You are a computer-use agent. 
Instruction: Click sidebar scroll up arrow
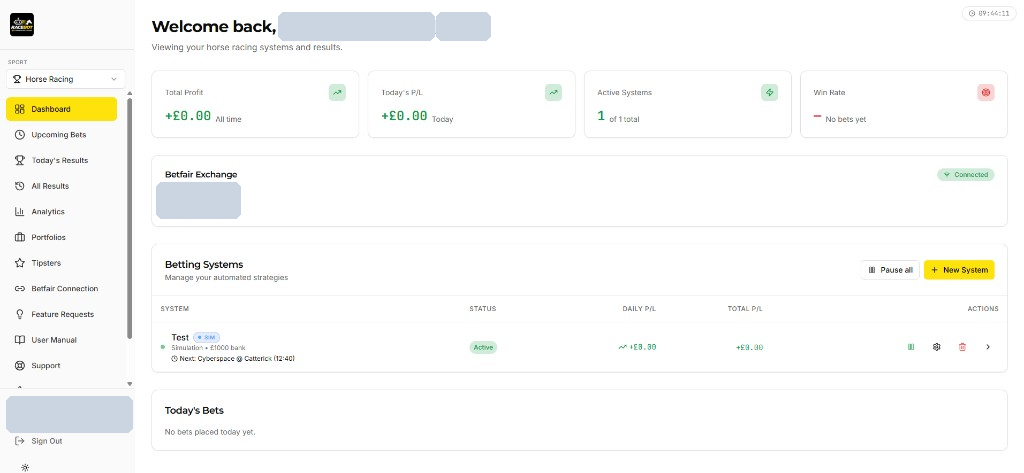pos(129,94)
